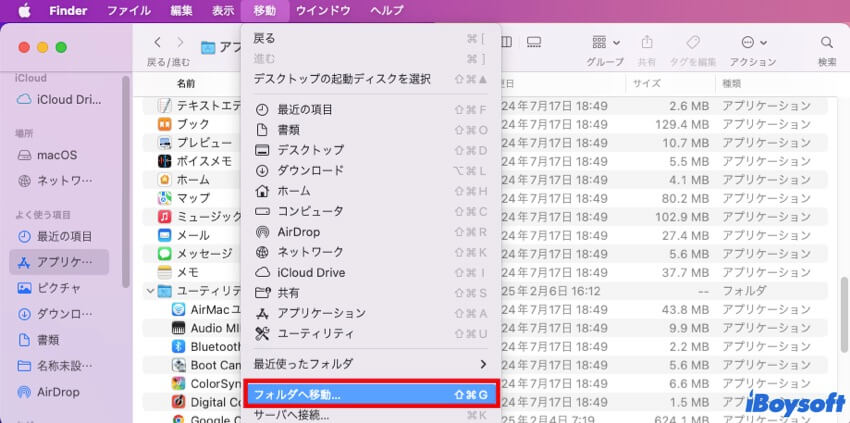Screen dimensions: 850x423
Task: Sort by the 名前 column header
Action: (187, 83)
